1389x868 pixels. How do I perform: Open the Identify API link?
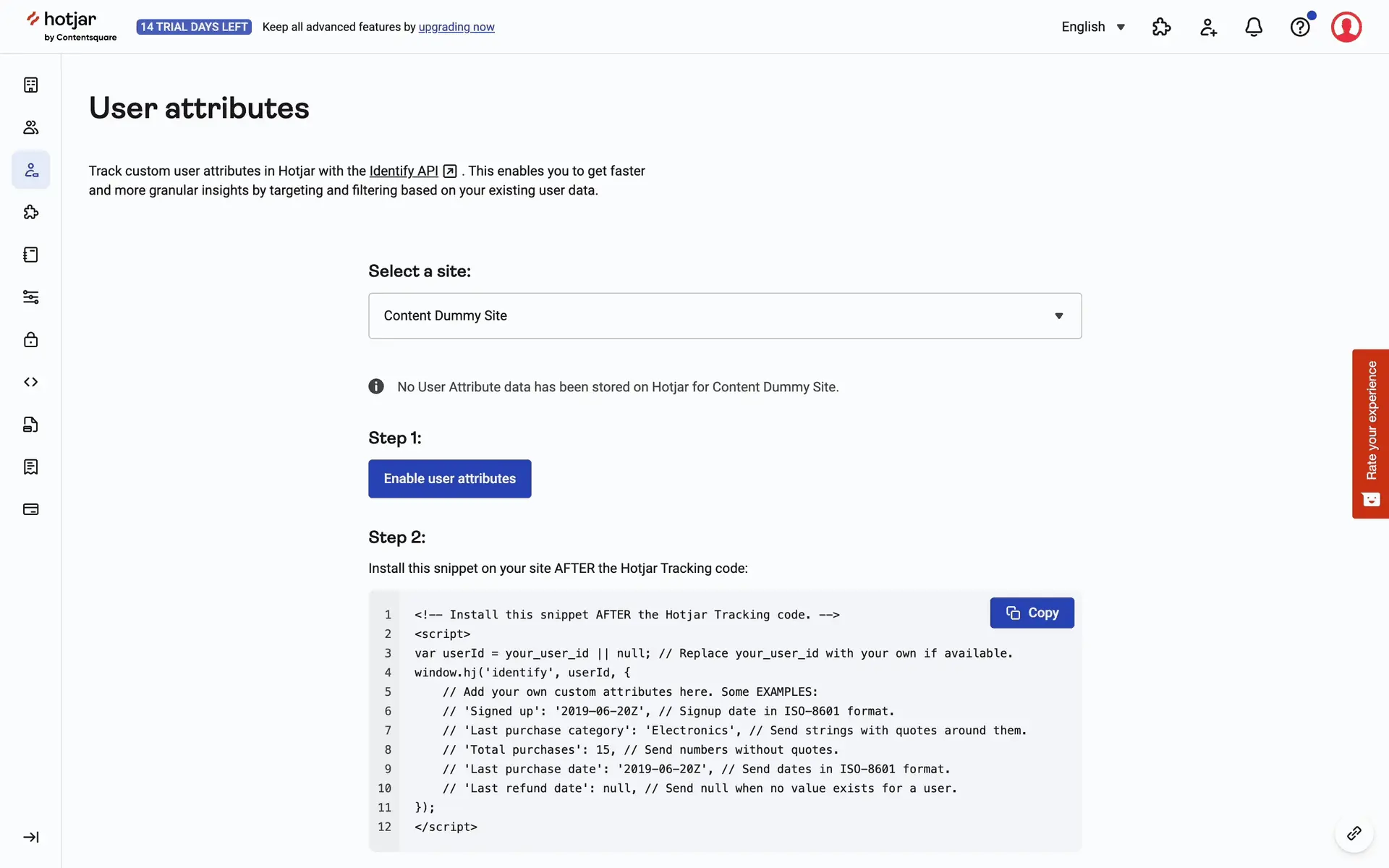pyautogui.click(x=404, y=171)
